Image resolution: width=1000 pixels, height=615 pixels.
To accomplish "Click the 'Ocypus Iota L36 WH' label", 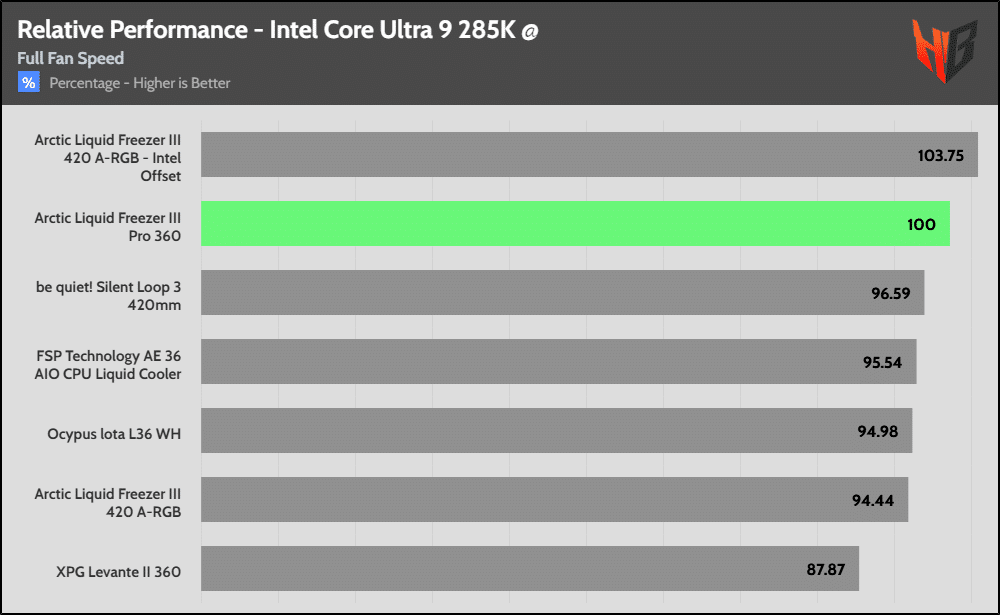I will point(114,434).
